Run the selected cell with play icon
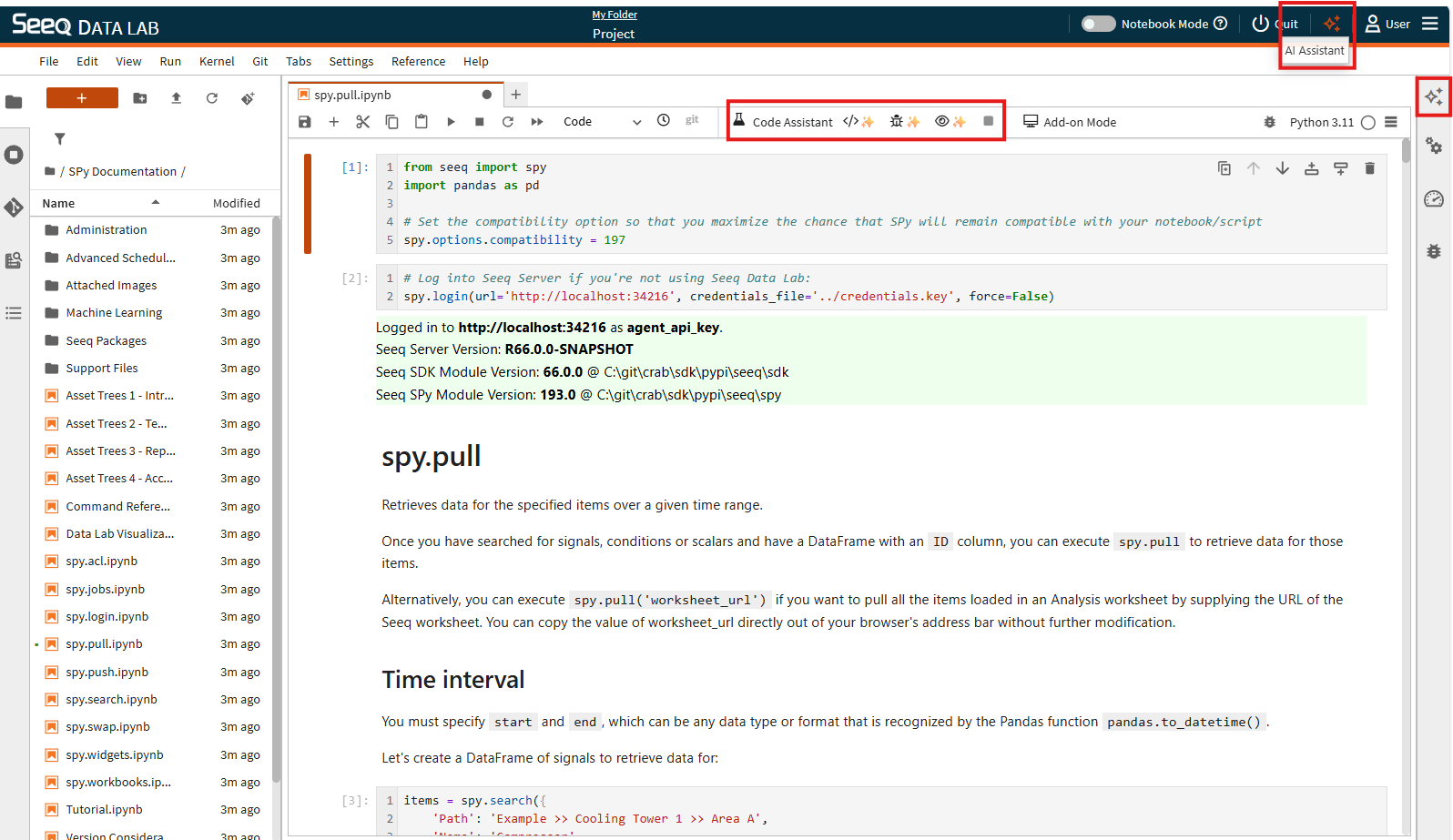1453x840 pixels. [x=451, y=121]
